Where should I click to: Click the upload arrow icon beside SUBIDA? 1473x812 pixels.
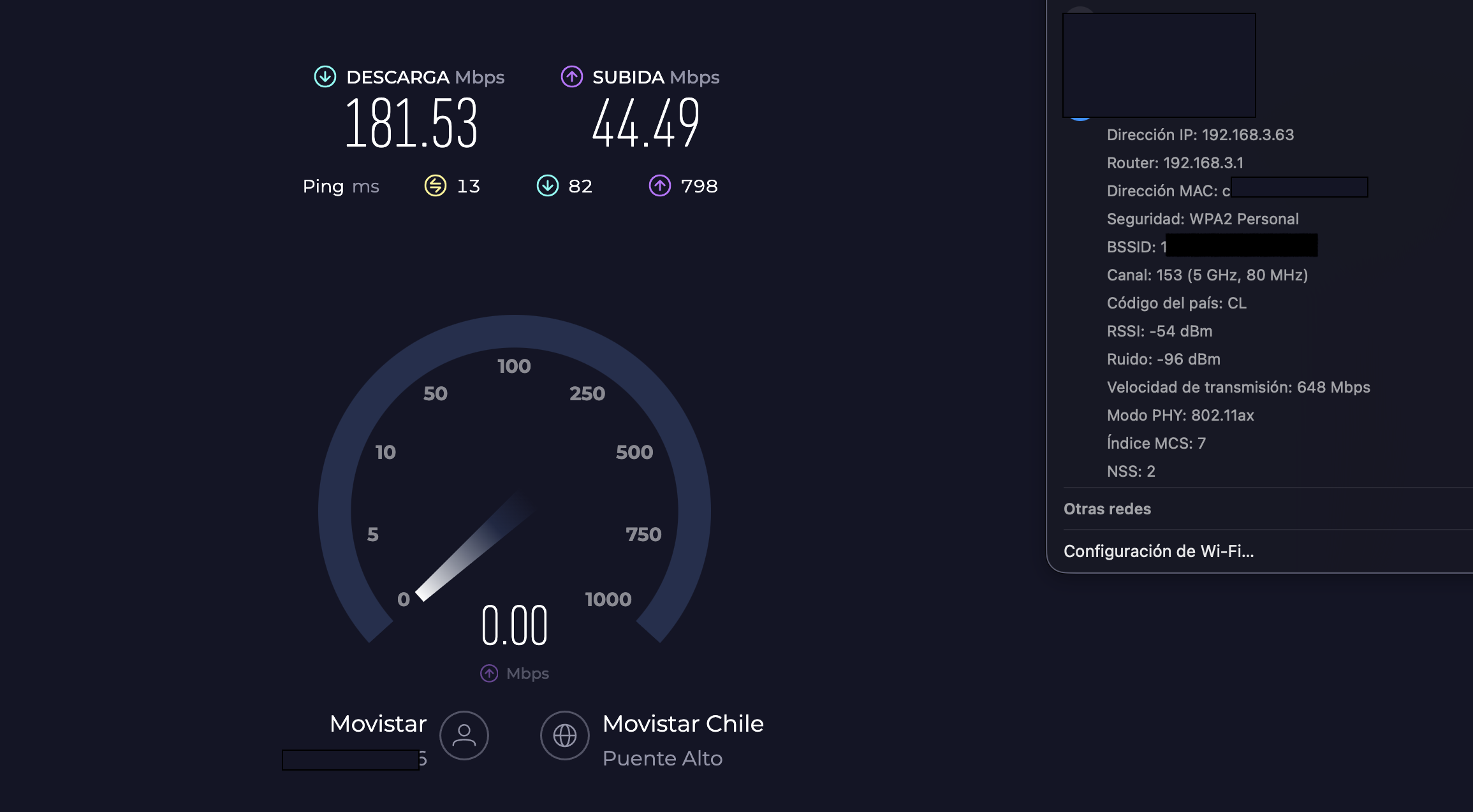click(x=571, y=77)
